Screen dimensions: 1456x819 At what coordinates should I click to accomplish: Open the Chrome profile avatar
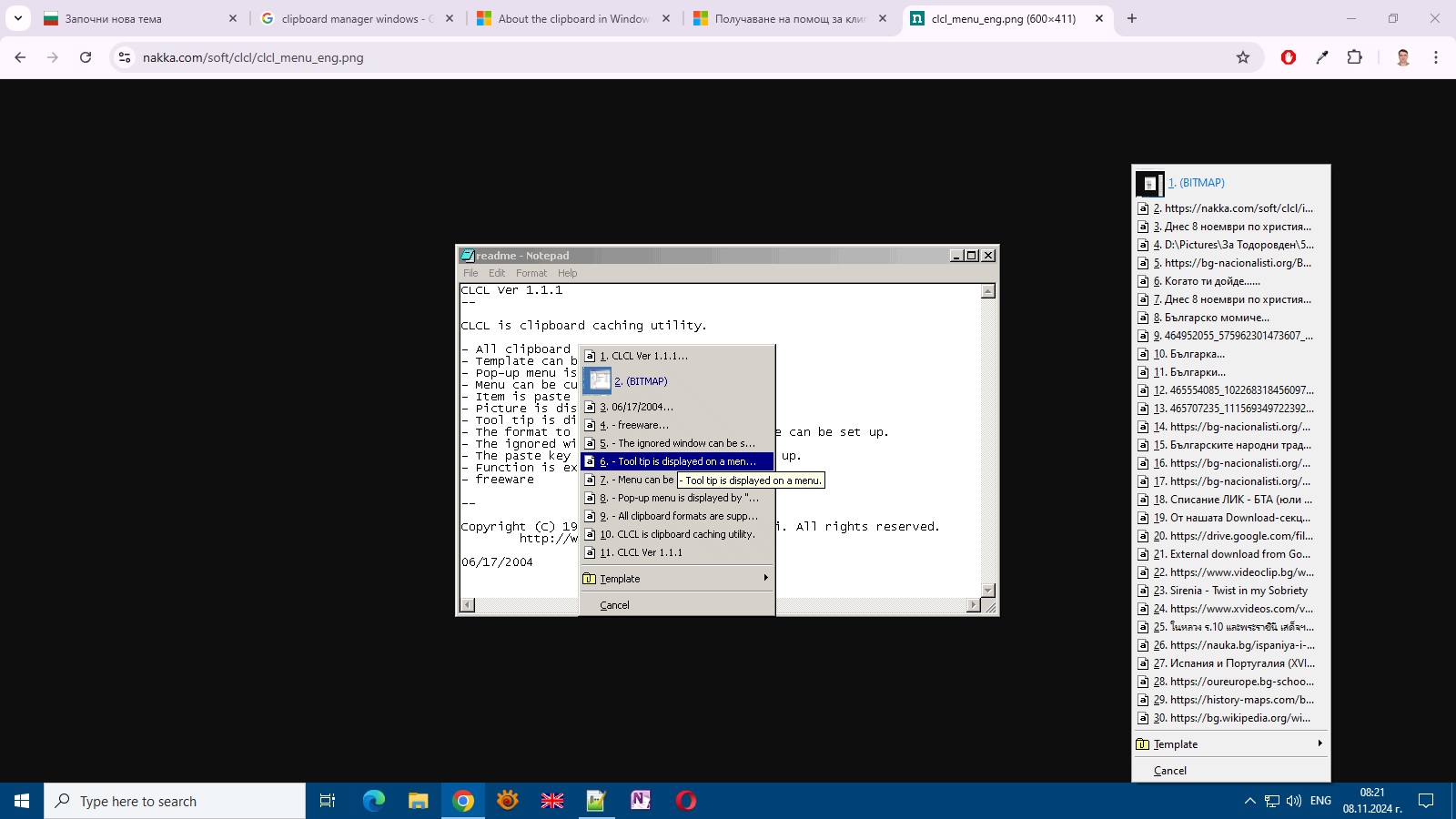[x=1403, y=57]
